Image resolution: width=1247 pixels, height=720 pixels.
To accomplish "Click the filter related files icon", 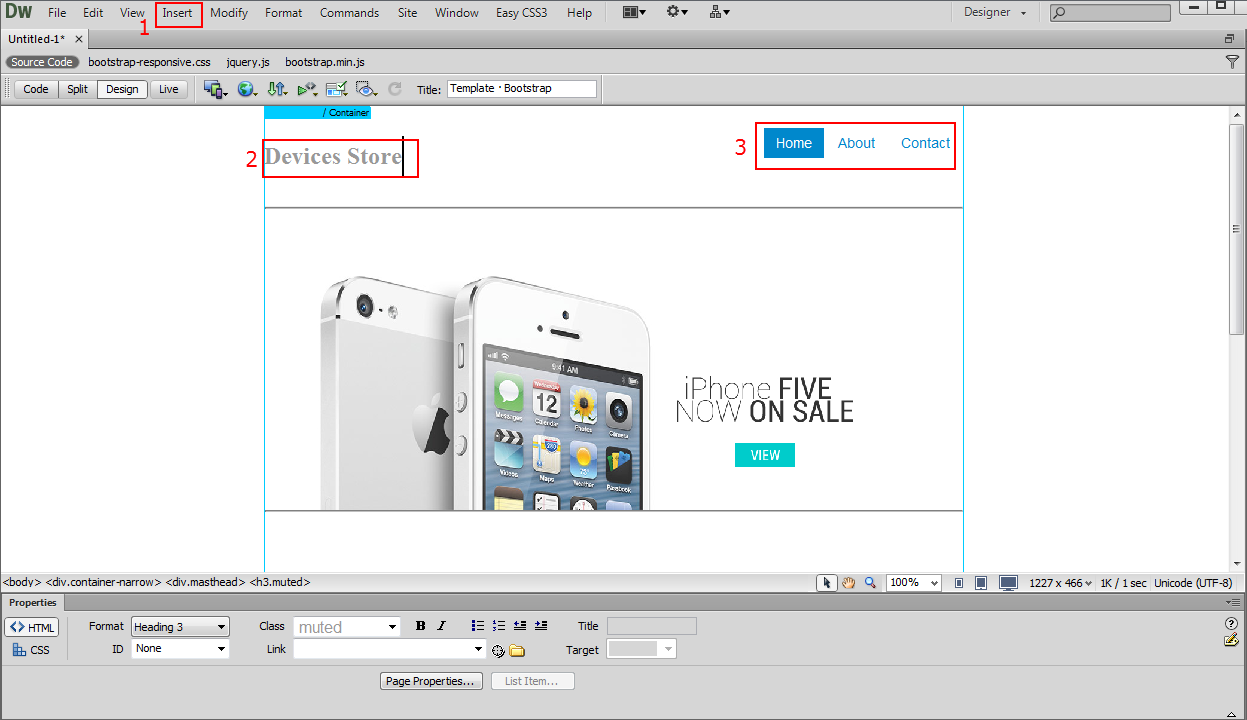I will tap(1232, 62).
